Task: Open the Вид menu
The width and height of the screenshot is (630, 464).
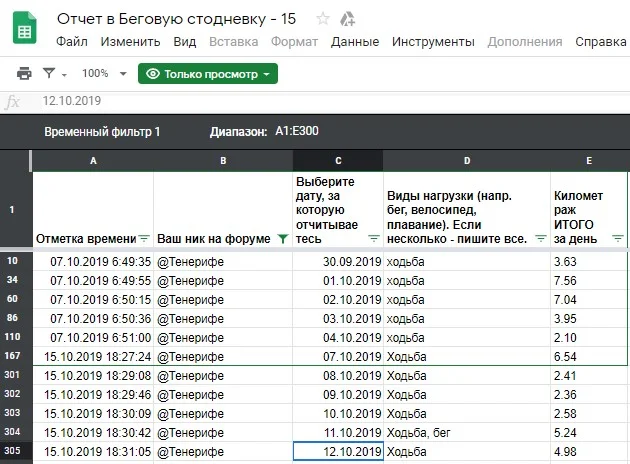Action: tap(185, 42)
